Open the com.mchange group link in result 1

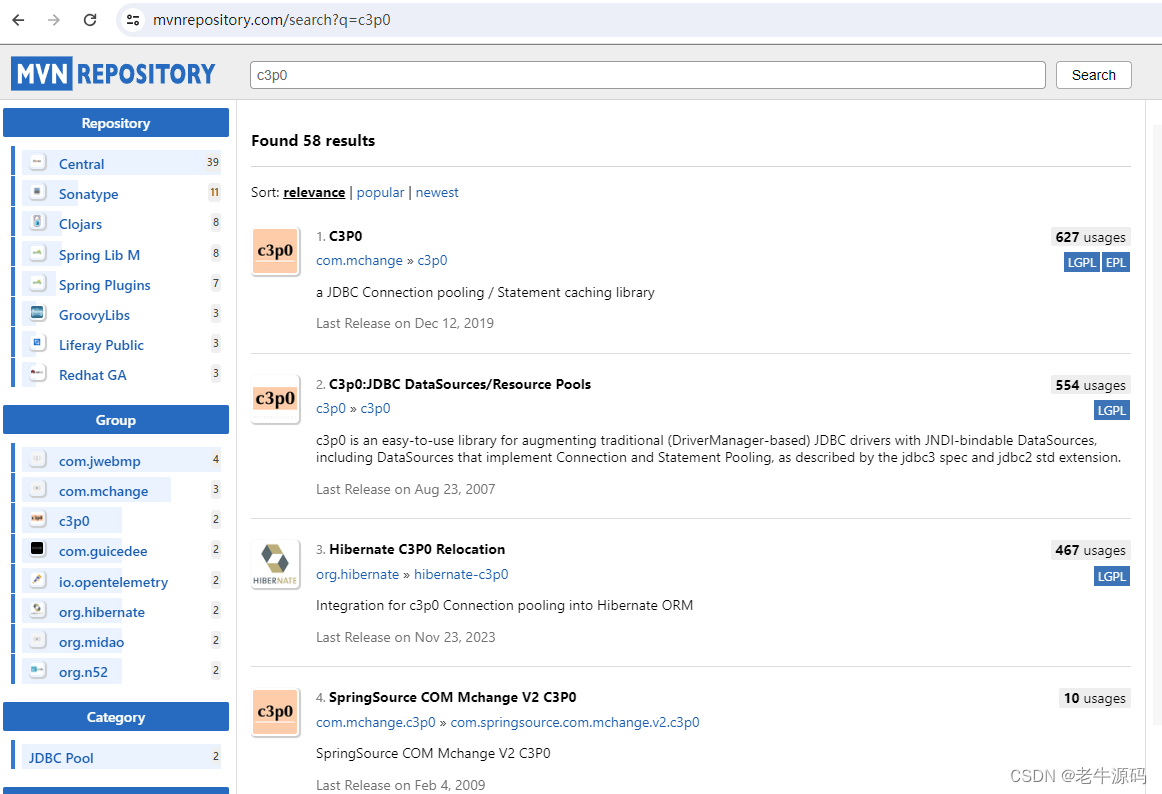point(359,260)
